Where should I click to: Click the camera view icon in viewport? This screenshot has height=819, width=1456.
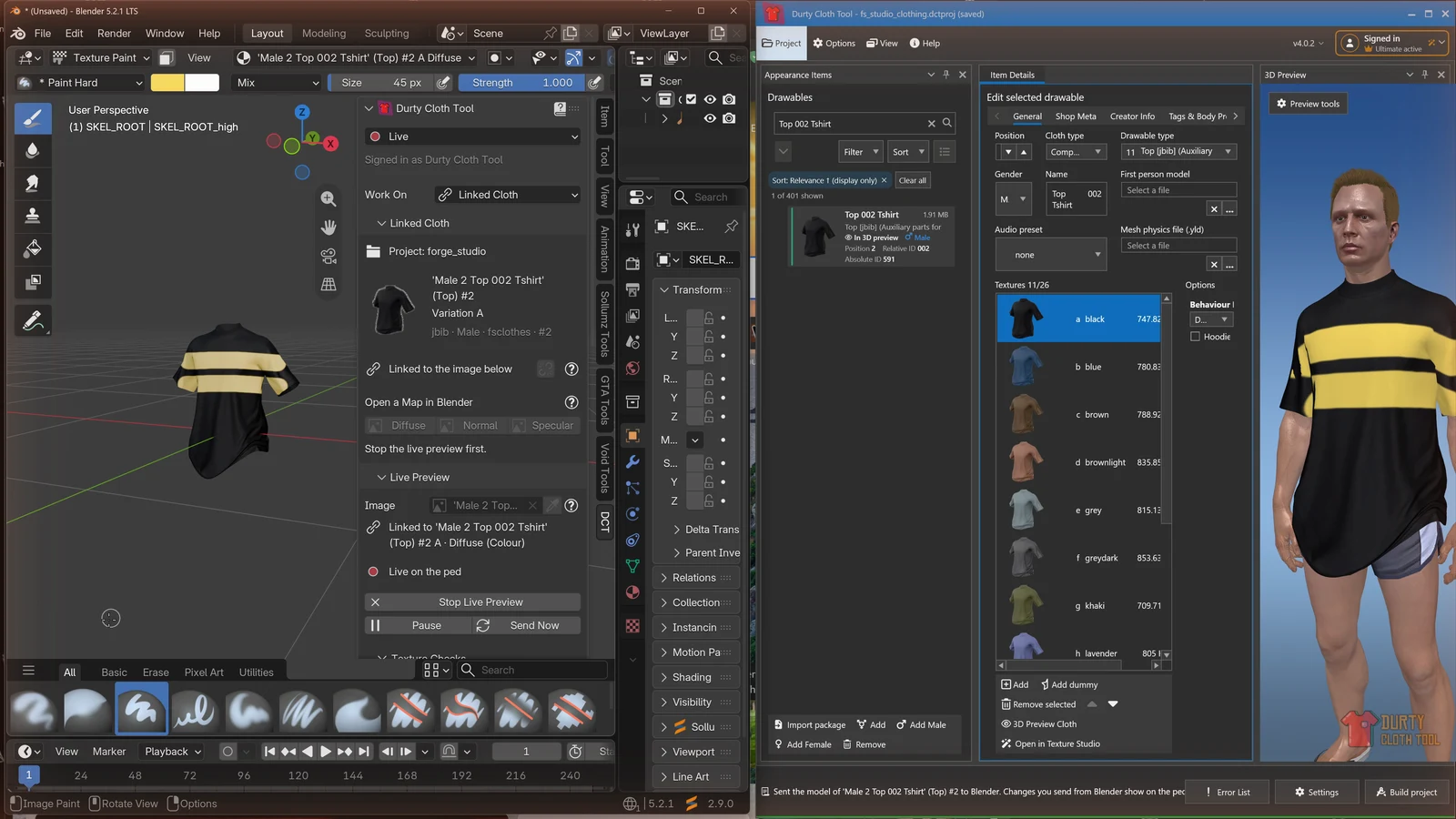[x=329, y=256]
